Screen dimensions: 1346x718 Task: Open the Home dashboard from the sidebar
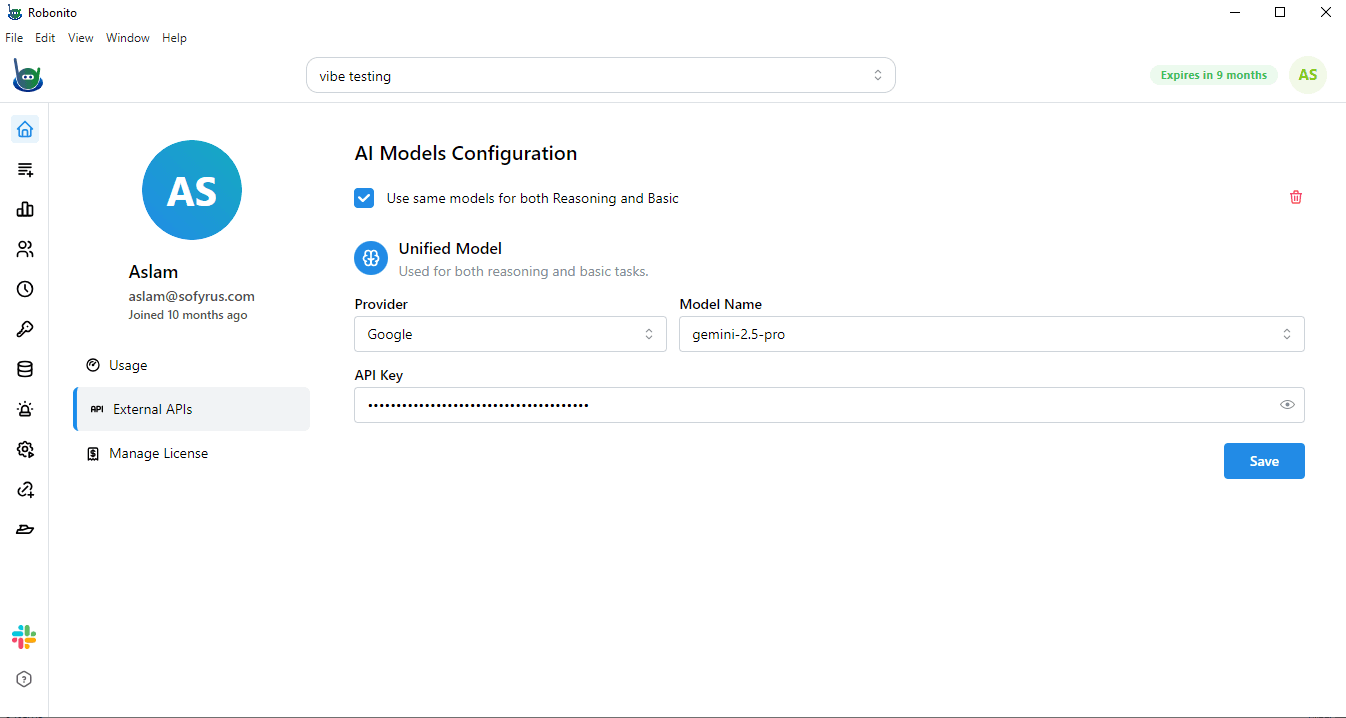[x=24, y=129]
